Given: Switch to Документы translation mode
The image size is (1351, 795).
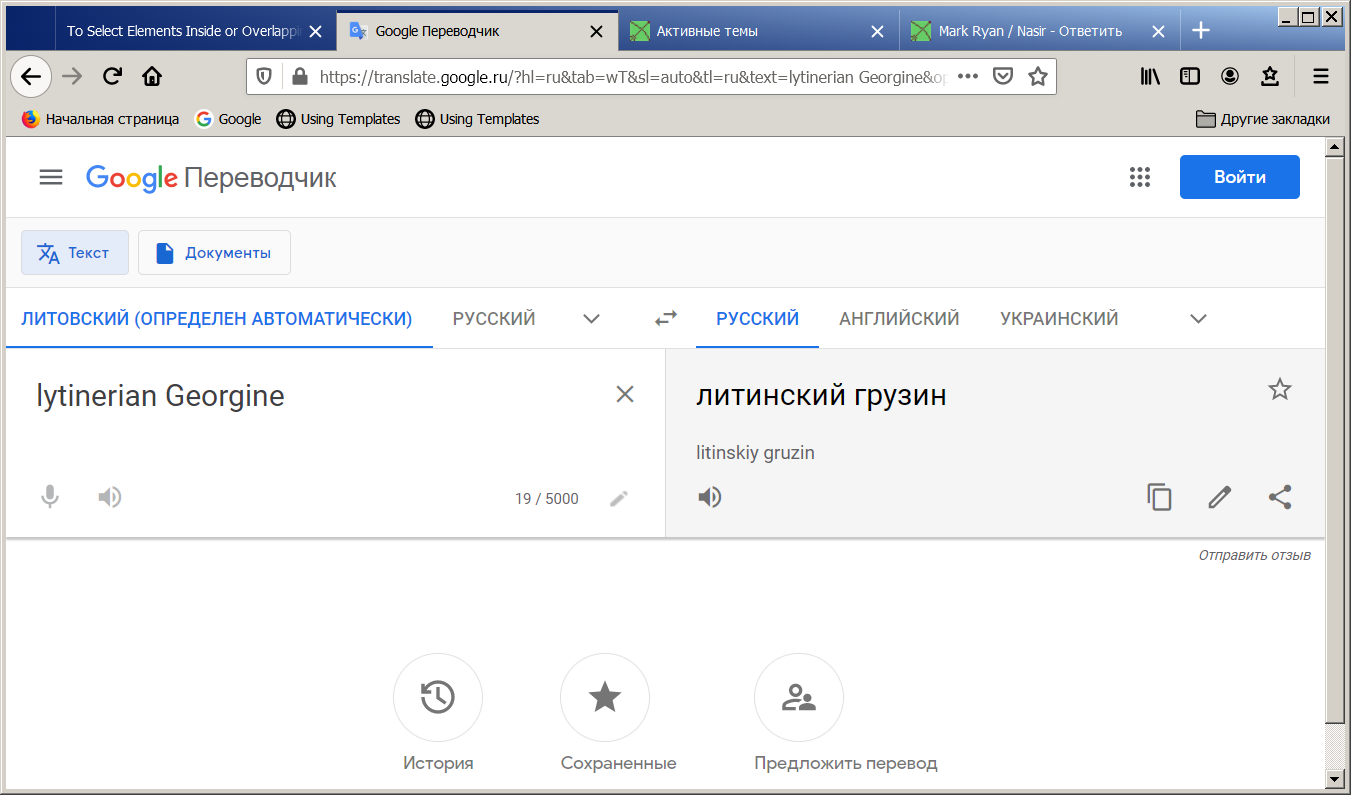Looking at the screenshot, I should pos(214,252).
